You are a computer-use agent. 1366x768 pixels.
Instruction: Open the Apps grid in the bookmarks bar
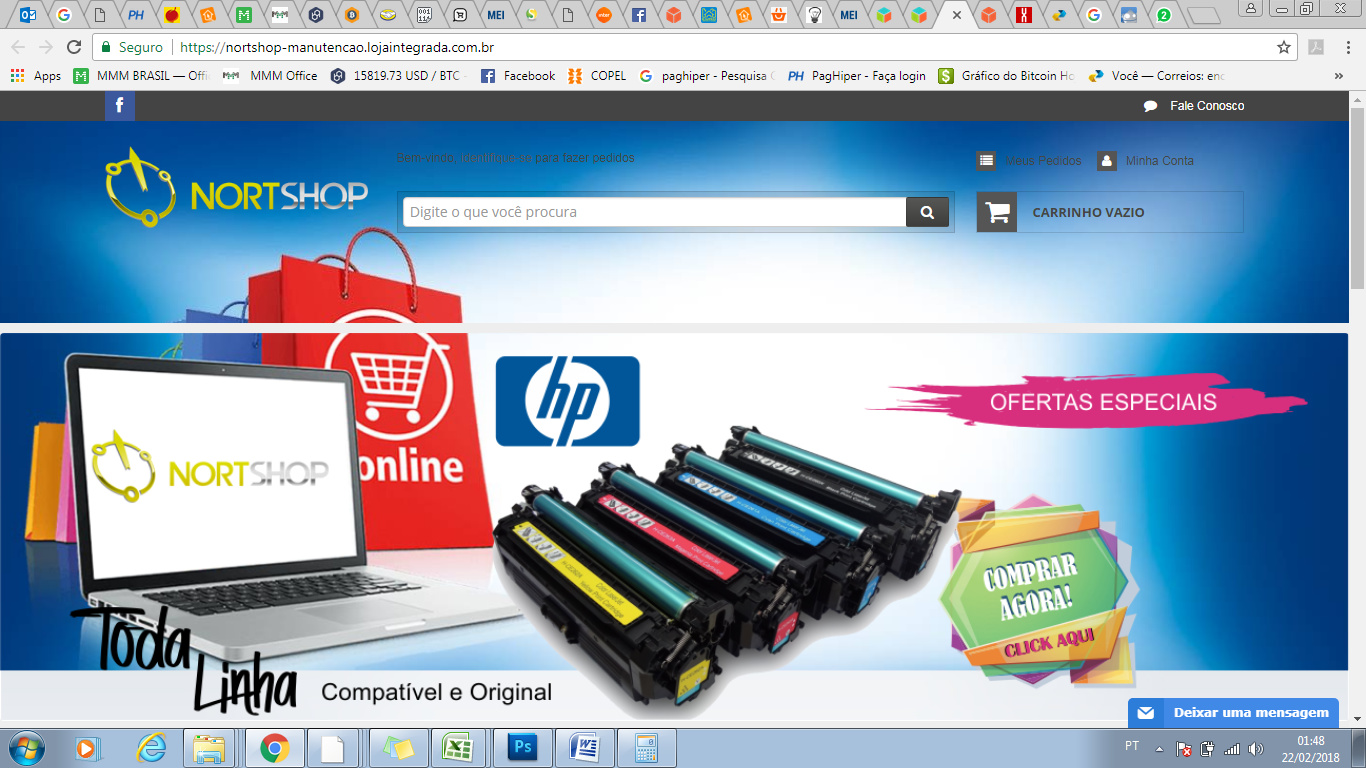(35, 75)
